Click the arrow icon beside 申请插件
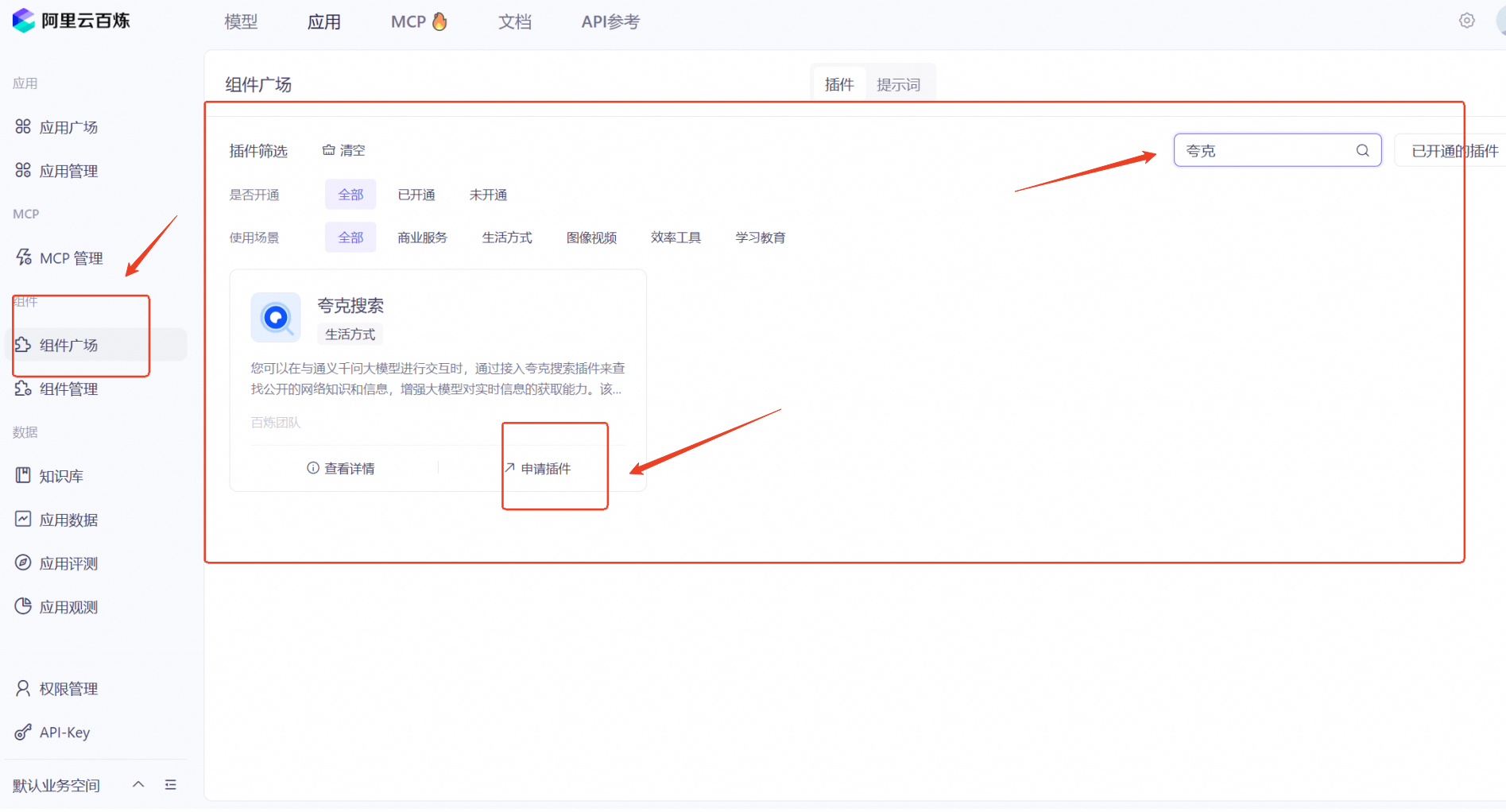This screenshot has height=812, width=1506. [510, 468]
